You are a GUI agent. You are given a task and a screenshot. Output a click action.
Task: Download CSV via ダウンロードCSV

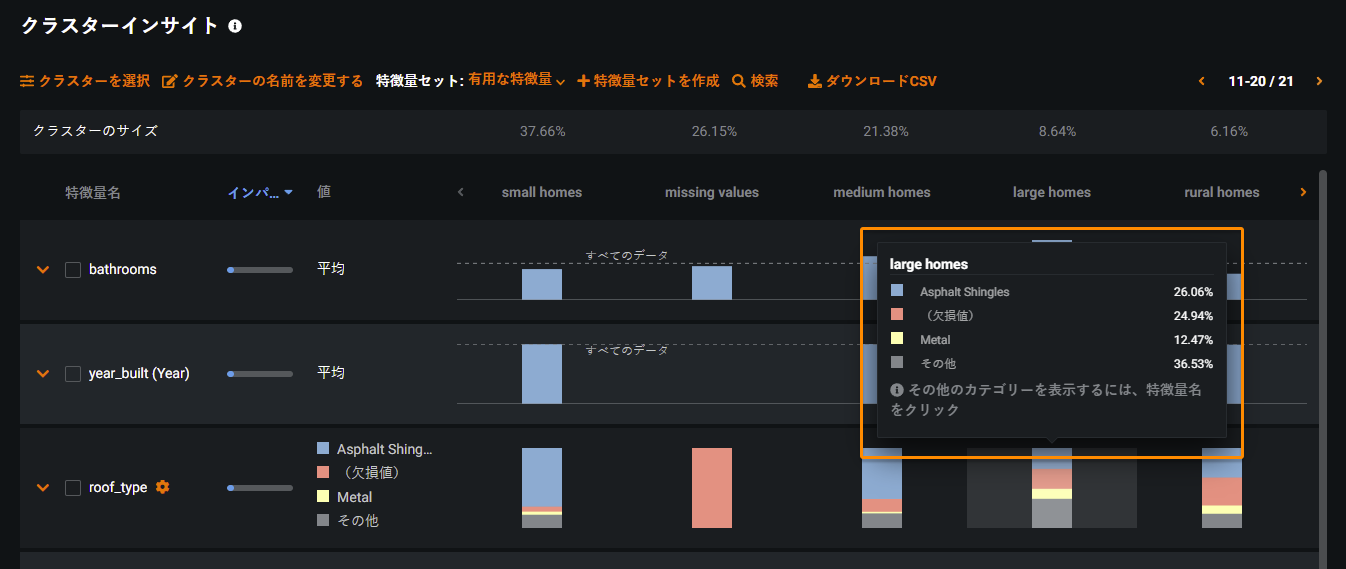pyautogui.click(x=872, y=81)
